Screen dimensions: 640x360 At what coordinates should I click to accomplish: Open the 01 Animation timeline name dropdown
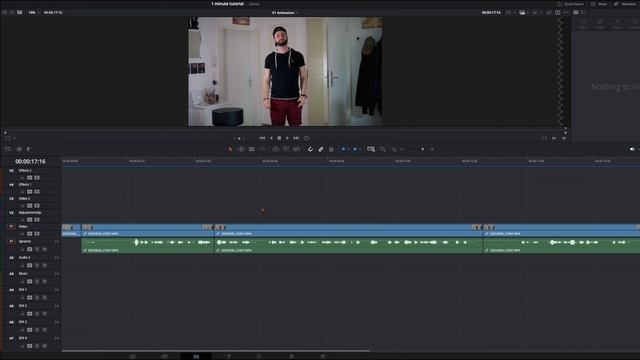[285, 13]
